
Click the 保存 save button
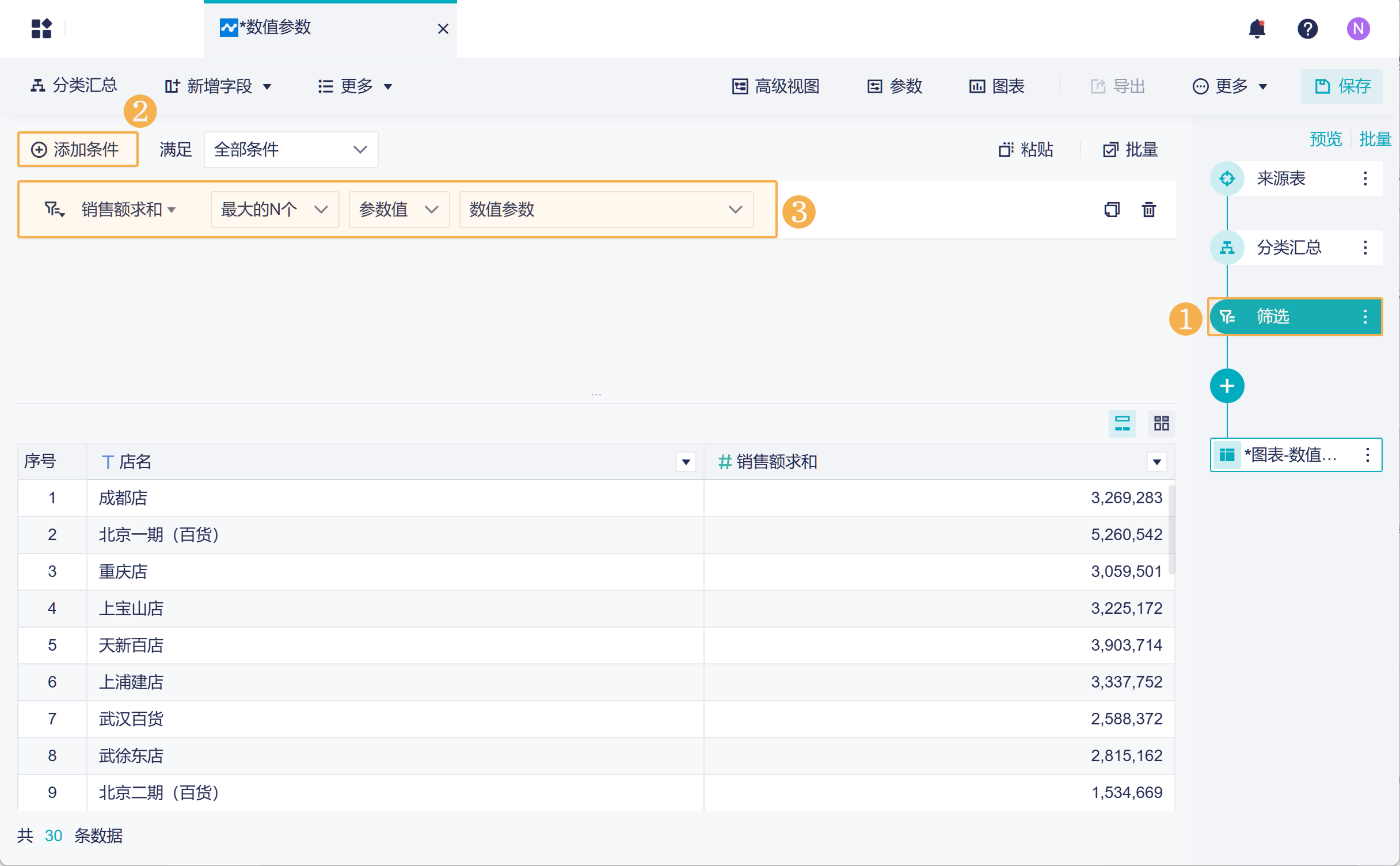[x=1342, y=86]
